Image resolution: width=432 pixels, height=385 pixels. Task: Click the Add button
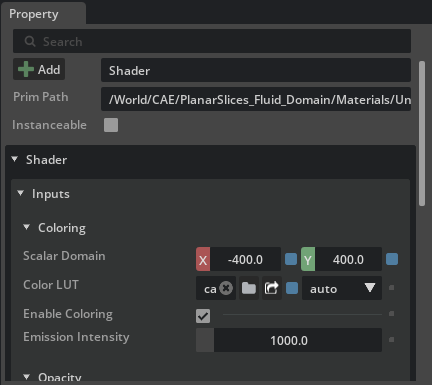click(x=39, y=69)
